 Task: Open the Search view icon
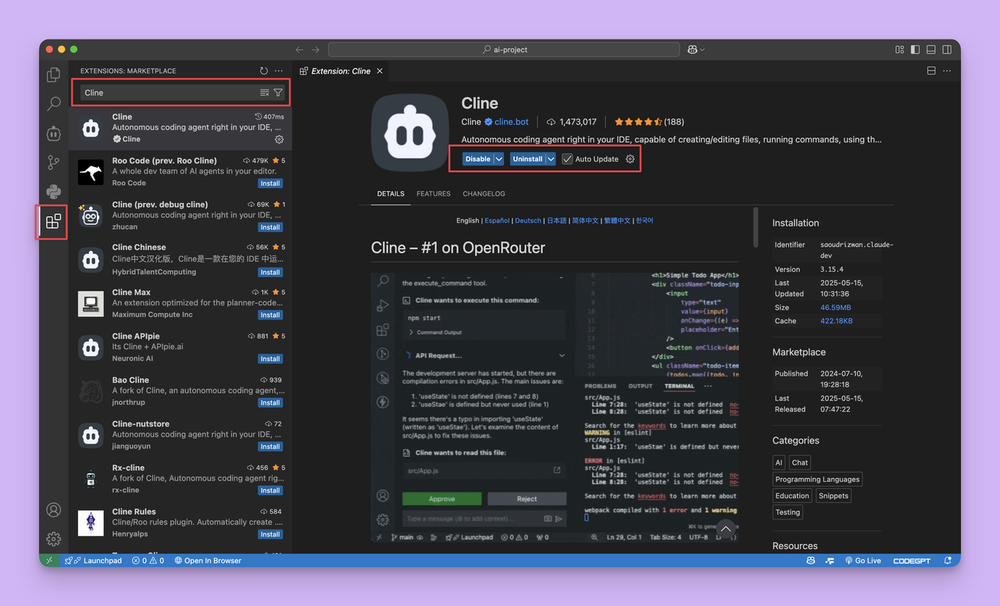point(53,103)
